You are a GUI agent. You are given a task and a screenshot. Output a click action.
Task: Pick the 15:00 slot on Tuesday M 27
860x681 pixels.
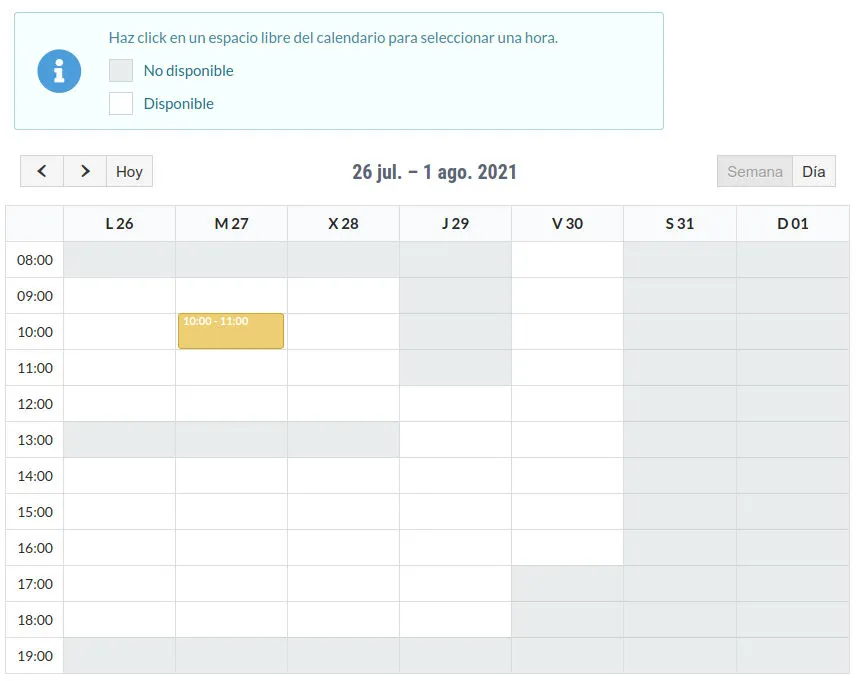click(231, 512)
